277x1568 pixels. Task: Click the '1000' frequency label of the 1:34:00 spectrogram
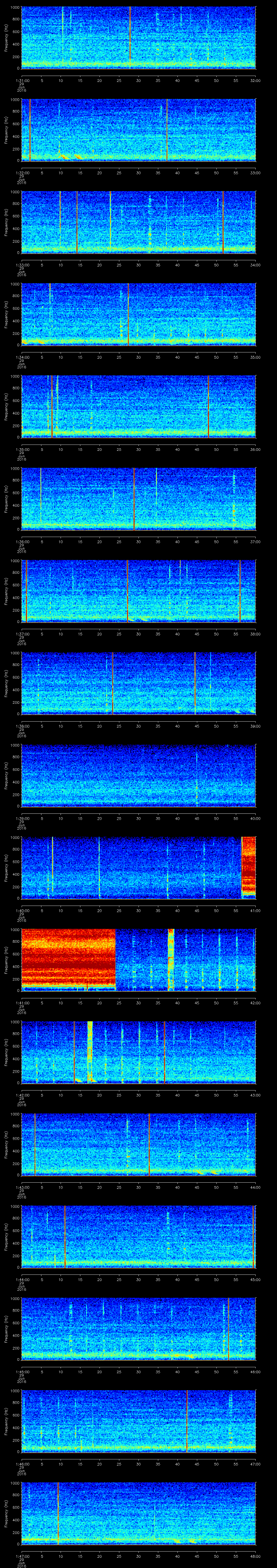(x=15, y=284)
